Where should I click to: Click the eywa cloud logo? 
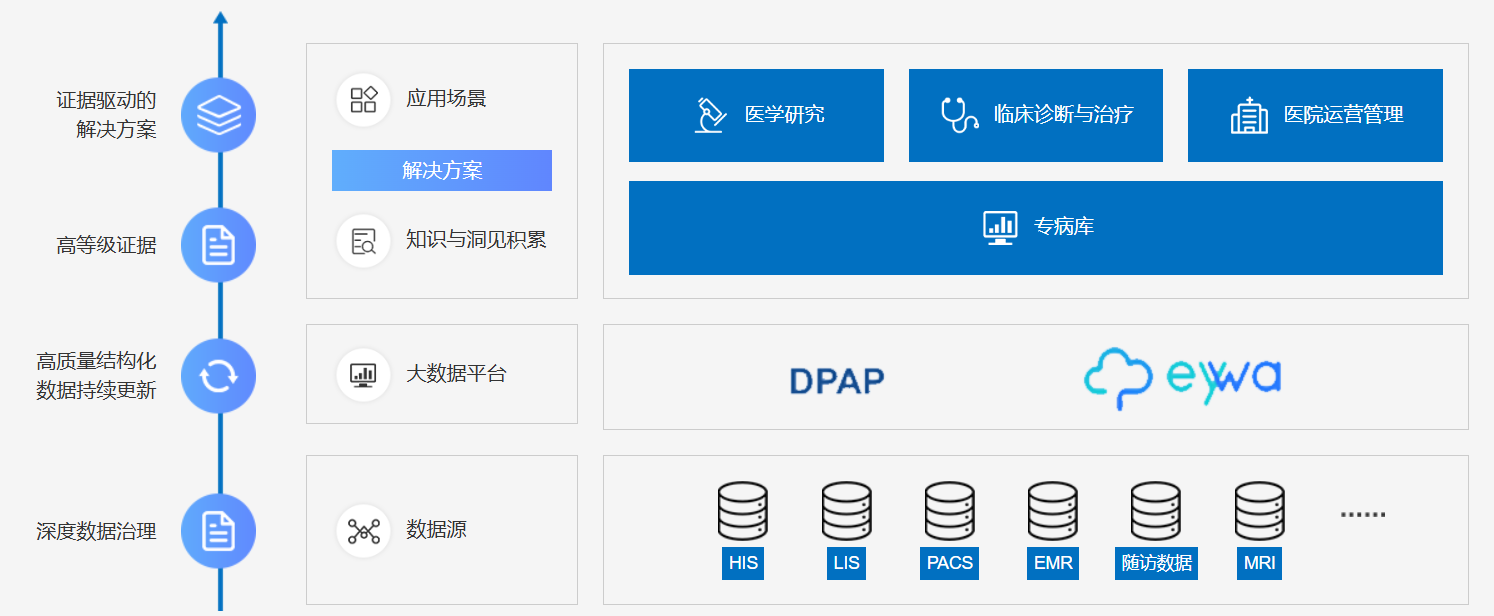point(1180,378)
